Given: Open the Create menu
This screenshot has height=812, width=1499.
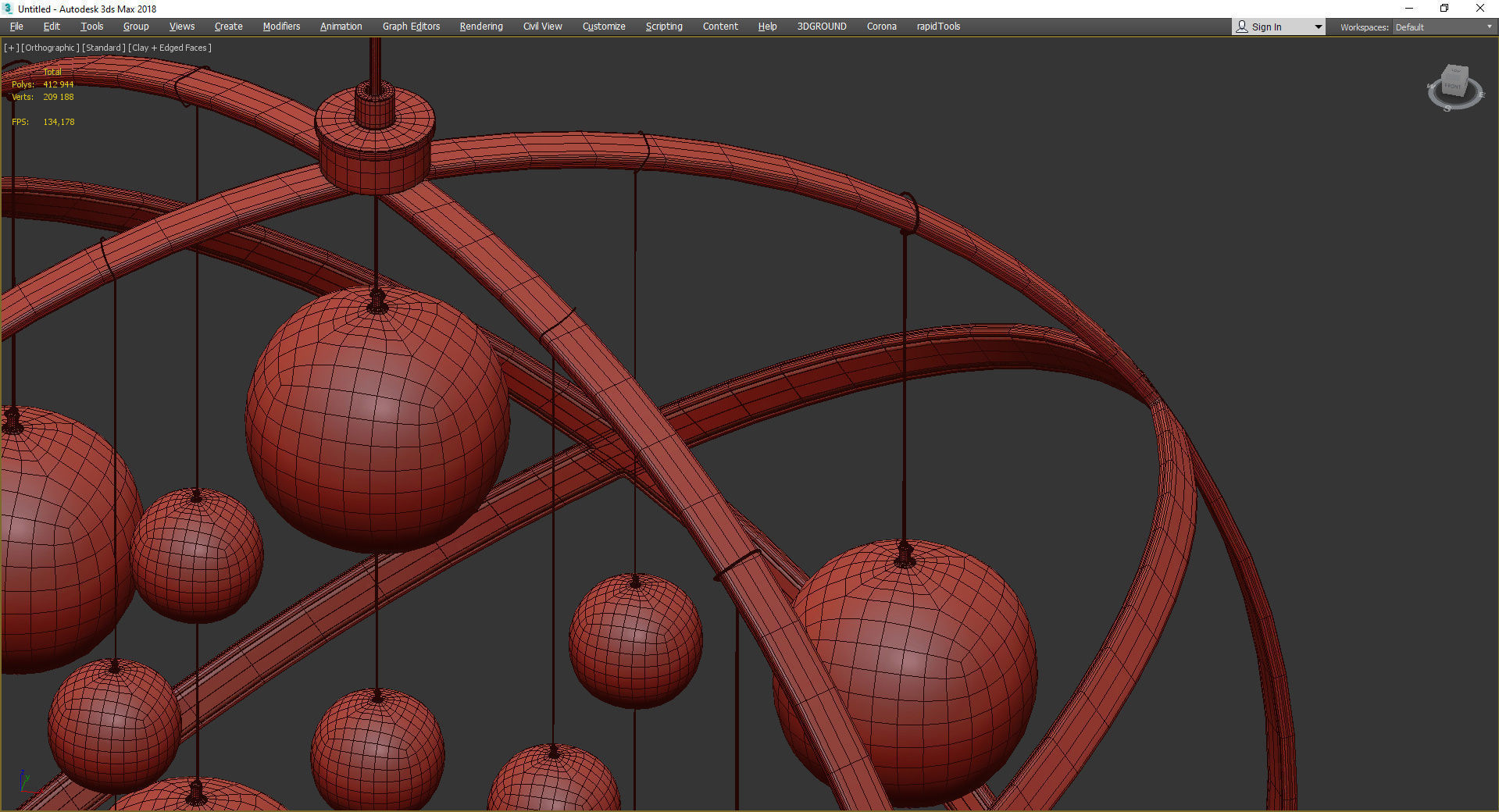Looking at the screenshot, I should (229, 27).
